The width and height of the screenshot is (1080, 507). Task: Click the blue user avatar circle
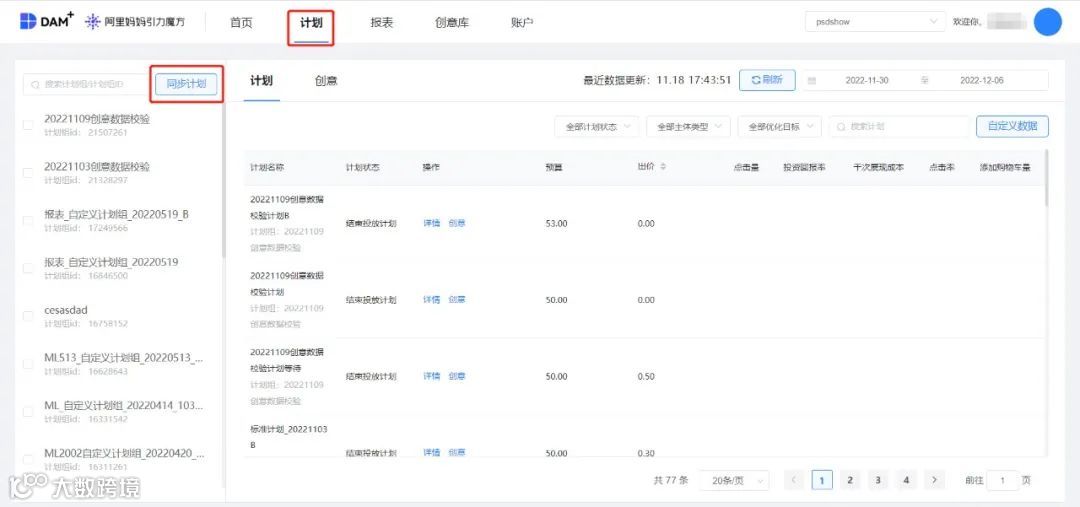coord(1048,22)
